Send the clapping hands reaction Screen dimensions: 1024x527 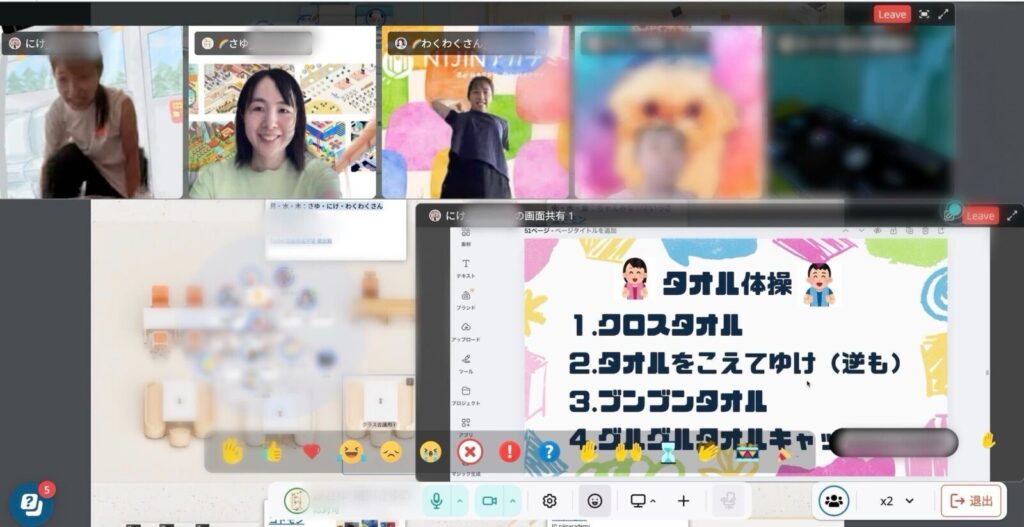tap(708, 451)
